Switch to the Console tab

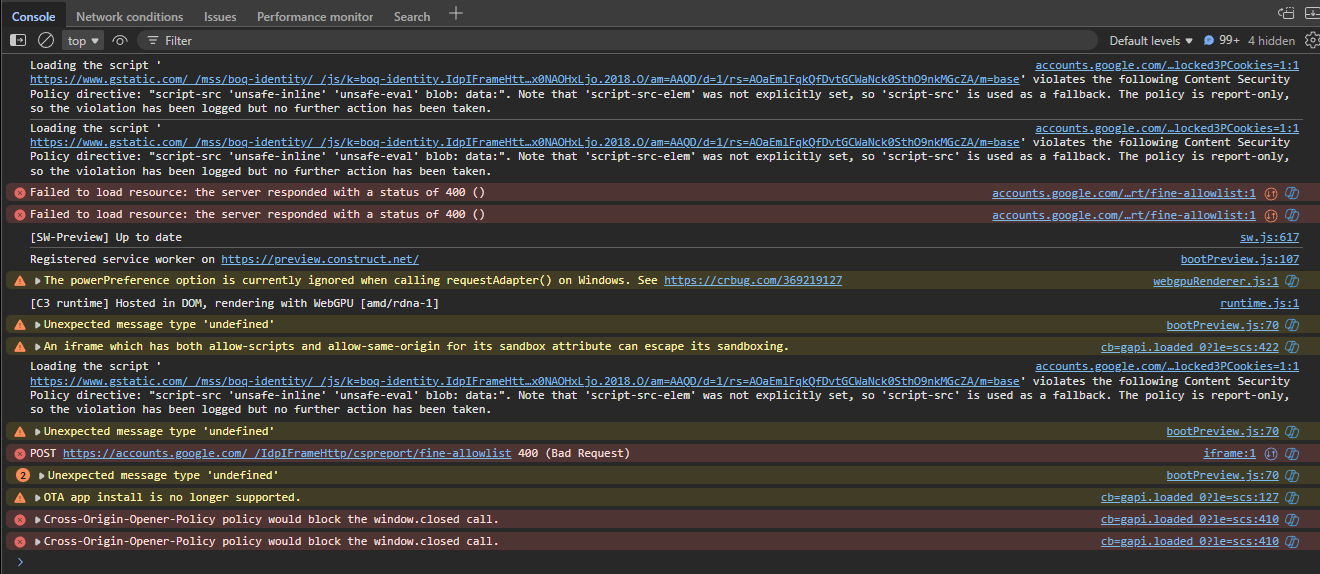pos(33,16)
